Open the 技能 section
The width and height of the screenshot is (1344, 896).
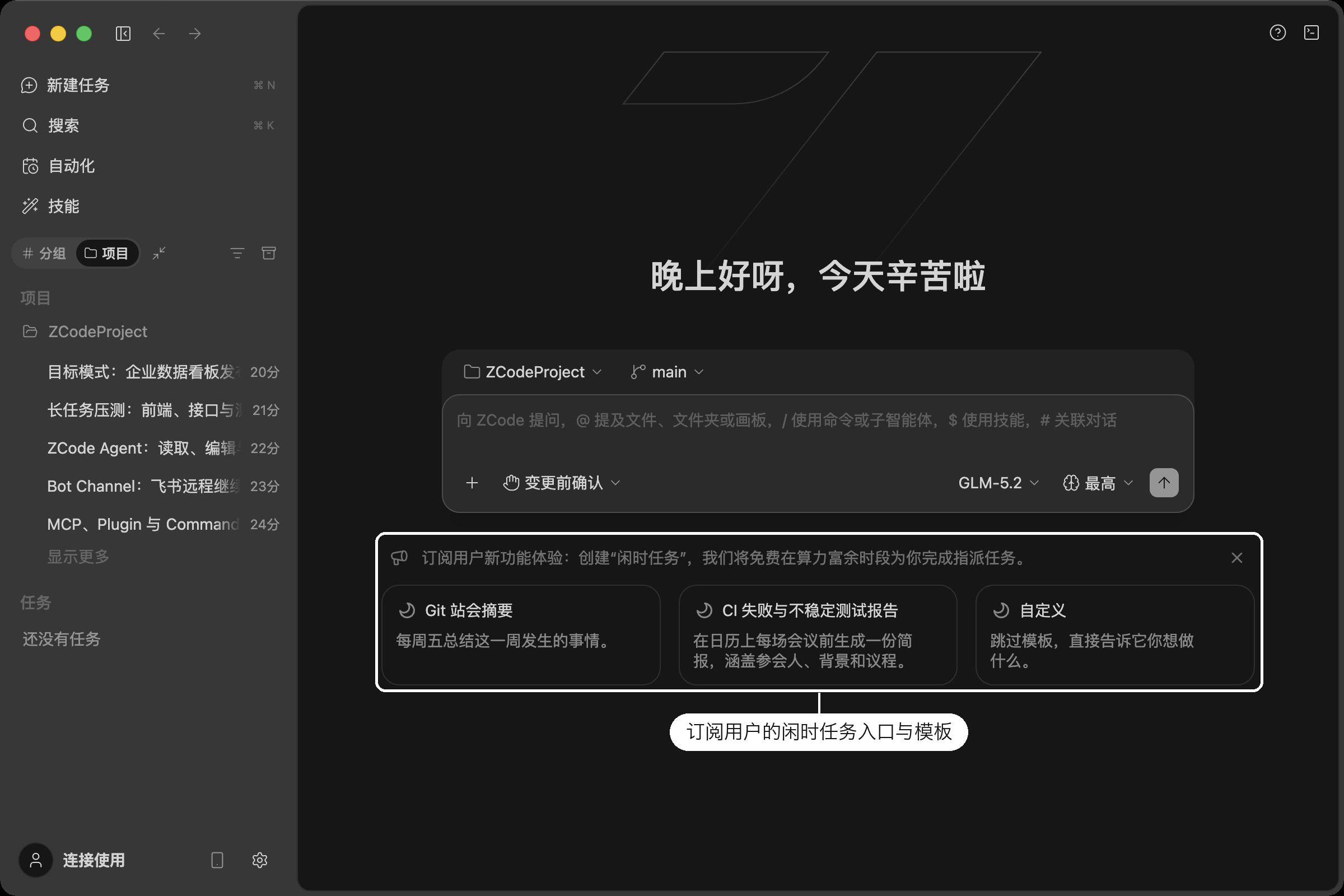[x=148, y=206]
